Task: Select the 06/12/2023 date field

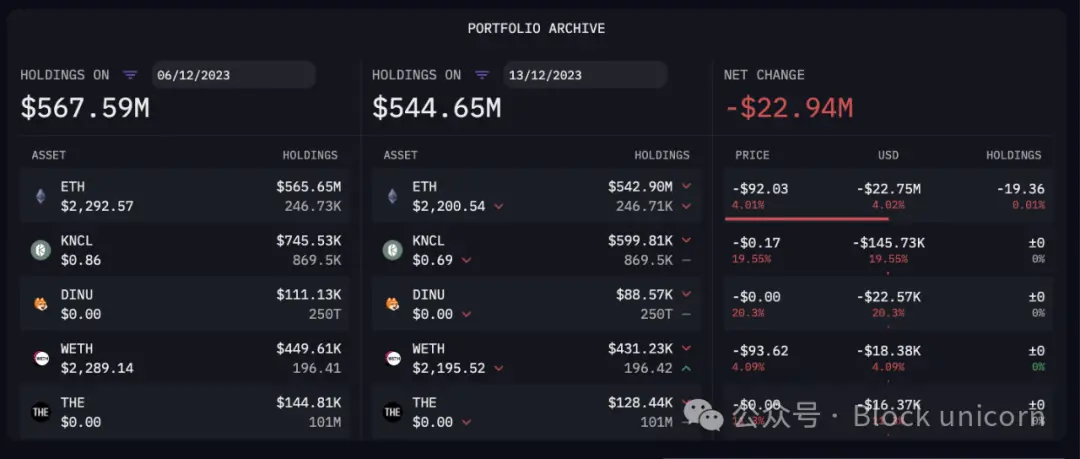Action: click(x=232, y=75)
